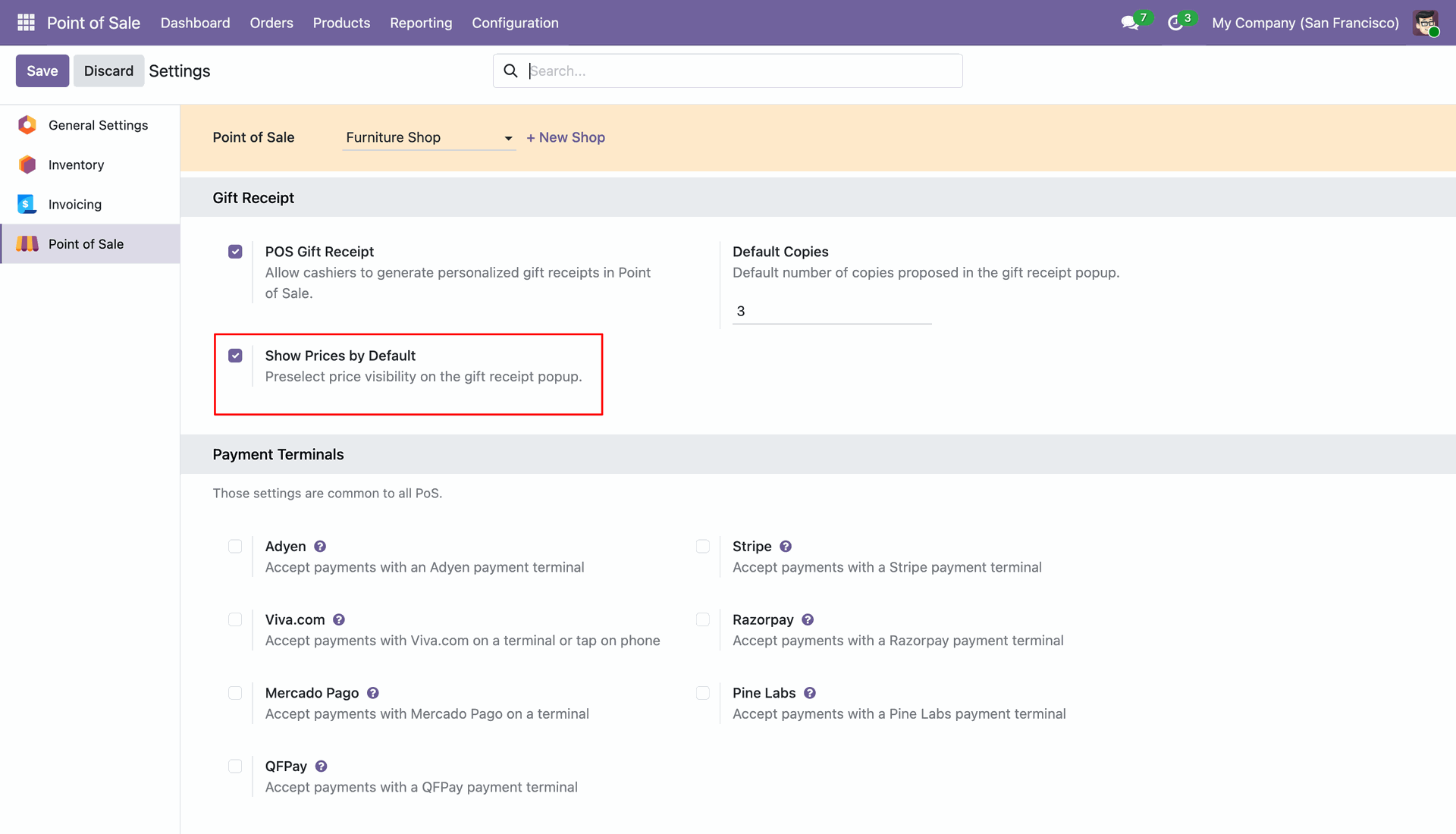Open the Razorpay help question mark icon
The width and height of the screenshot is (1456, 834).
click(808, 619)
